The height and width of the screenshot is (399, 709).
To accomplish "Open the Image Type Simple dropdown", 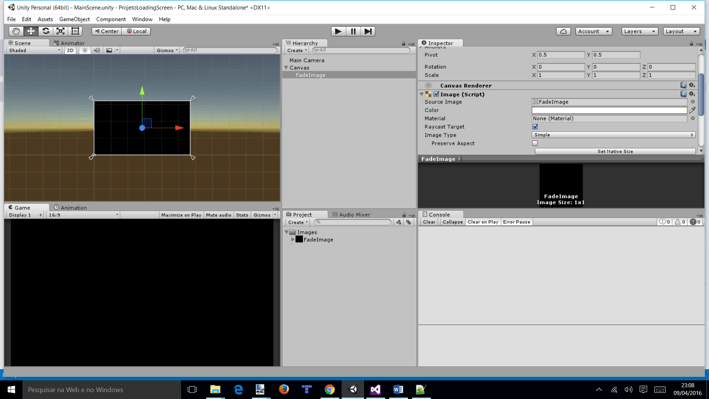I will [x=613, y=135].
